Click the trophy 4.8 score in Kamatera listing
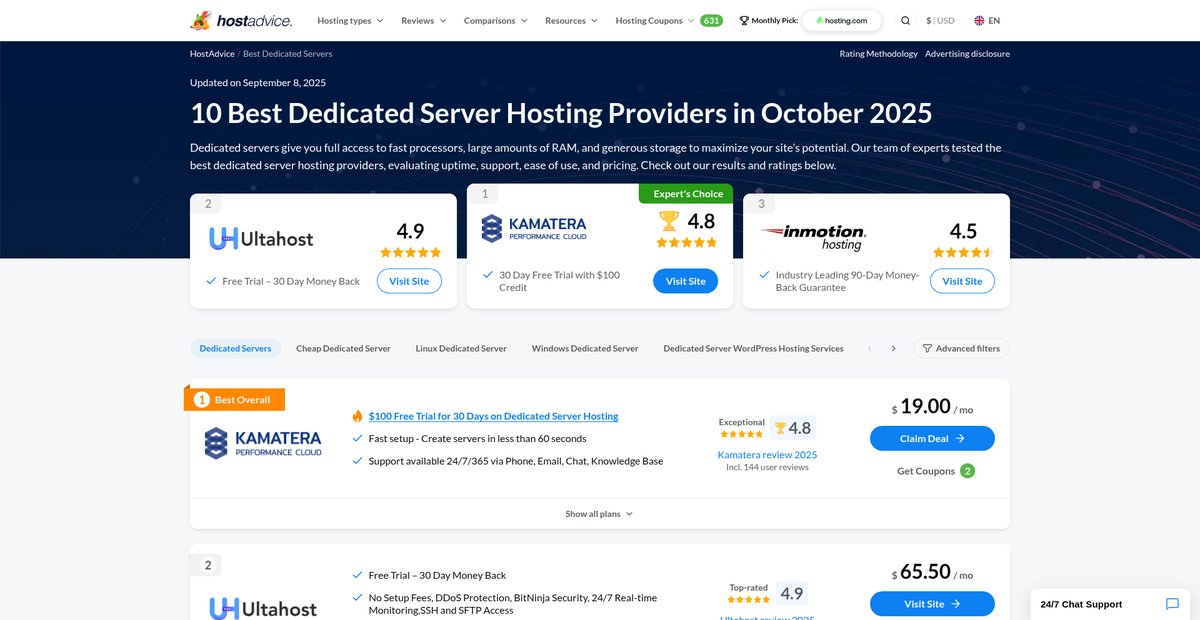 (792, 428)
